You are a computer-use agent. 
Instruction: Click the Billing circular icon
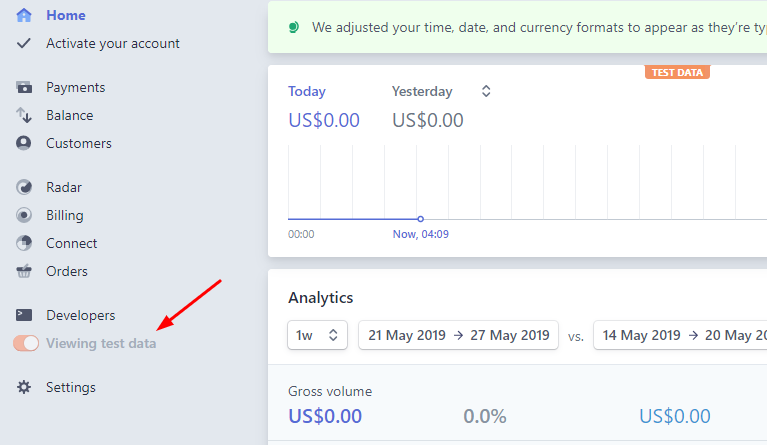[24, 216]
